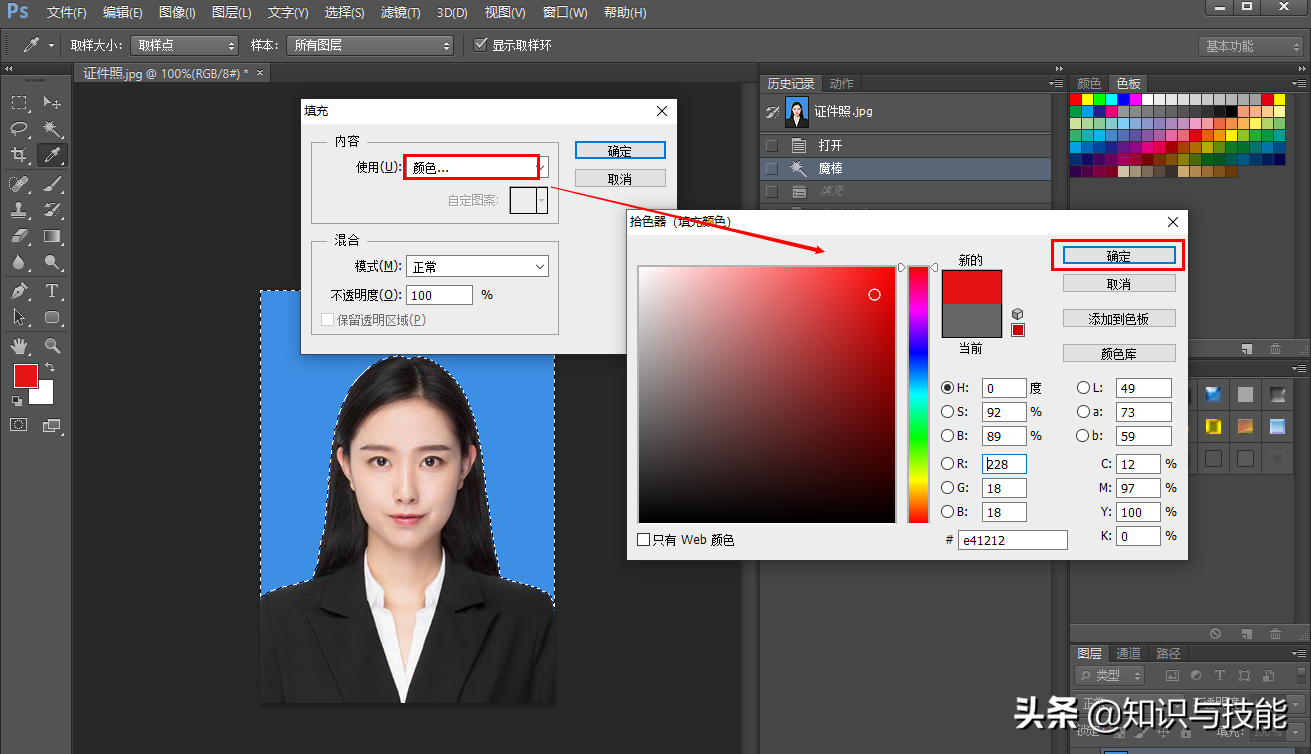Screen dimensions: 1311x754
Task: Select the Brush tool
Action: (52, 183)
